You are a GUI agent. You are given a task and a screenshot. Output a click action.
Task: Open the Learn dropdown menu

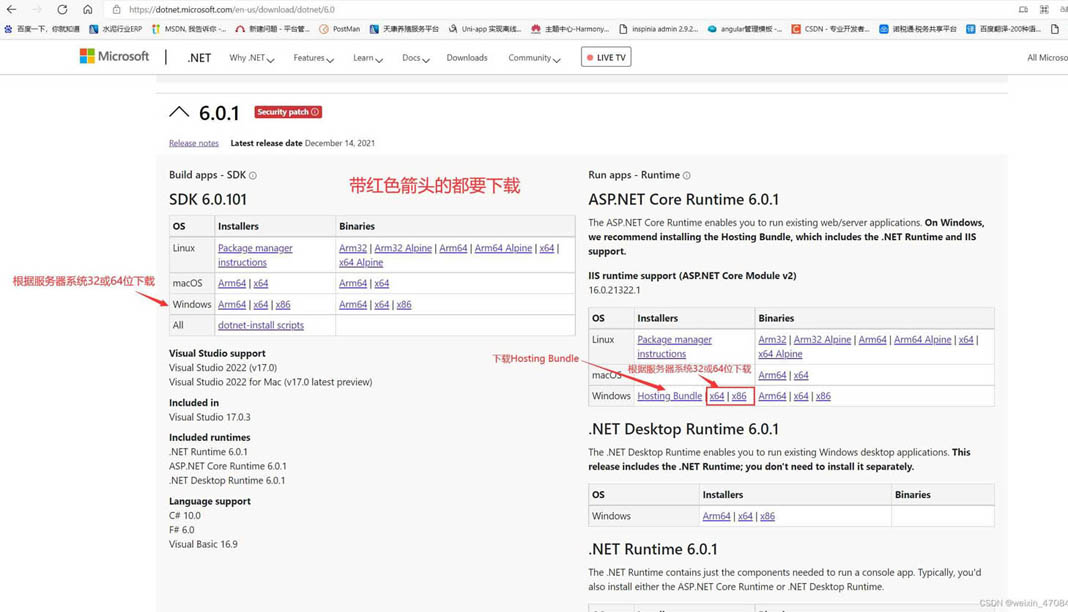367,58
